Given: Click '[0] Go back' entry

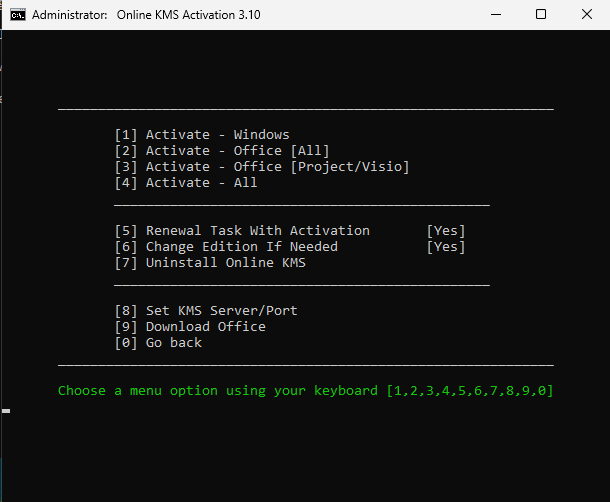Looking at the screenshot, I should click(x=158, y=342).
